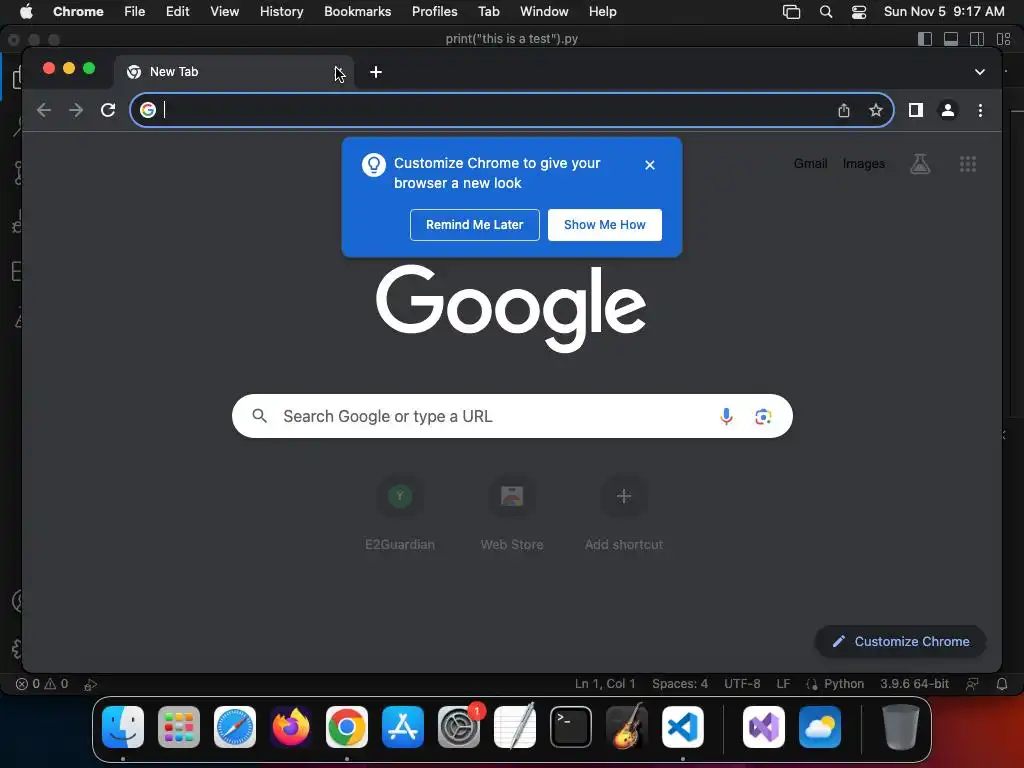Open Visual Studio Code from the Dock

pyautogui.click(x=682, y=727)
